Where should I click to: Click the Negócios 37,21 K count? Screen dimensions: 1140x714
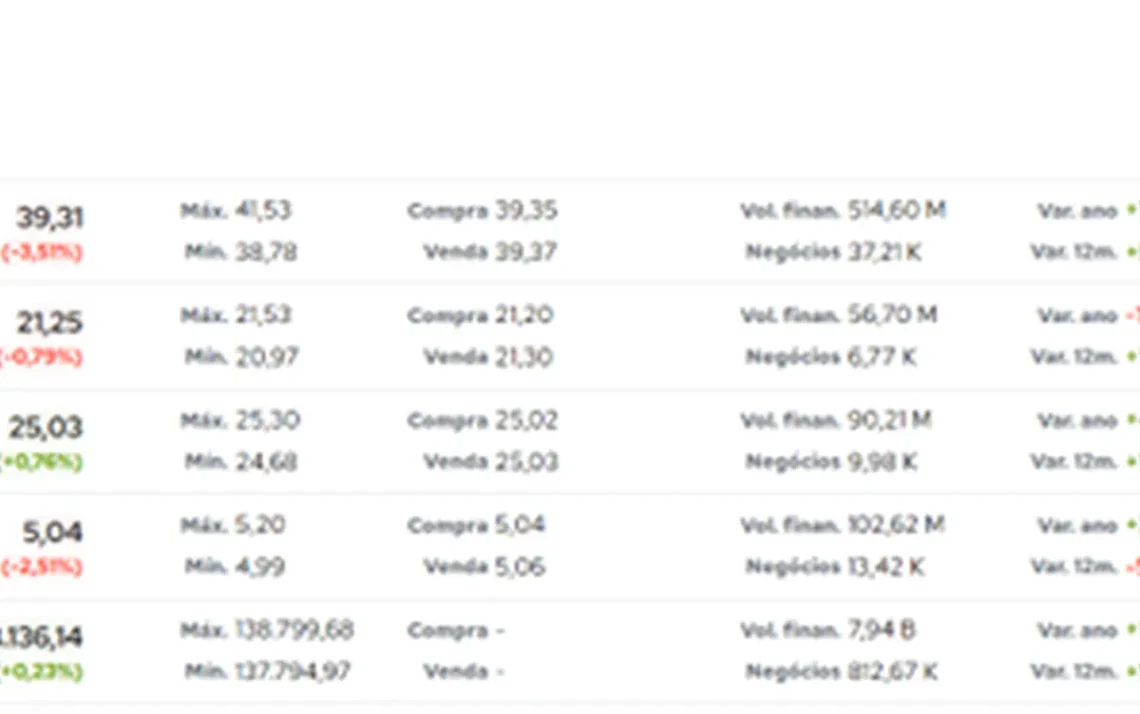833,252
